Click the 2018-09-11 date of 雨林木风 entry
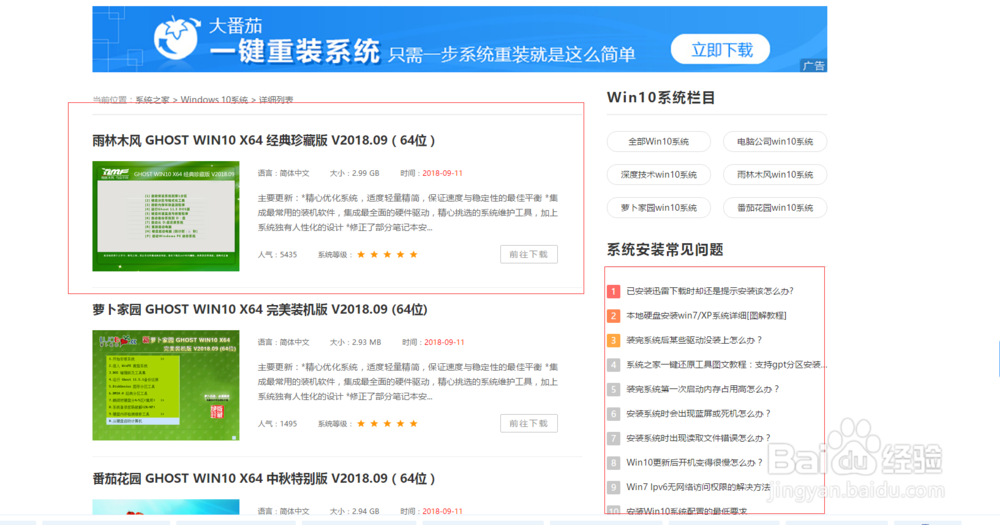1000x525 pixels. click(x=443, y=174)
